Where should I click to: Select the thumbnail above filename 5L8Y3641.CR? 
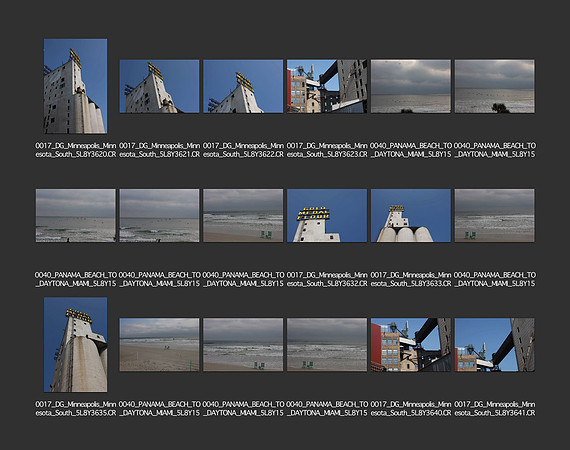tap(494, 345)
